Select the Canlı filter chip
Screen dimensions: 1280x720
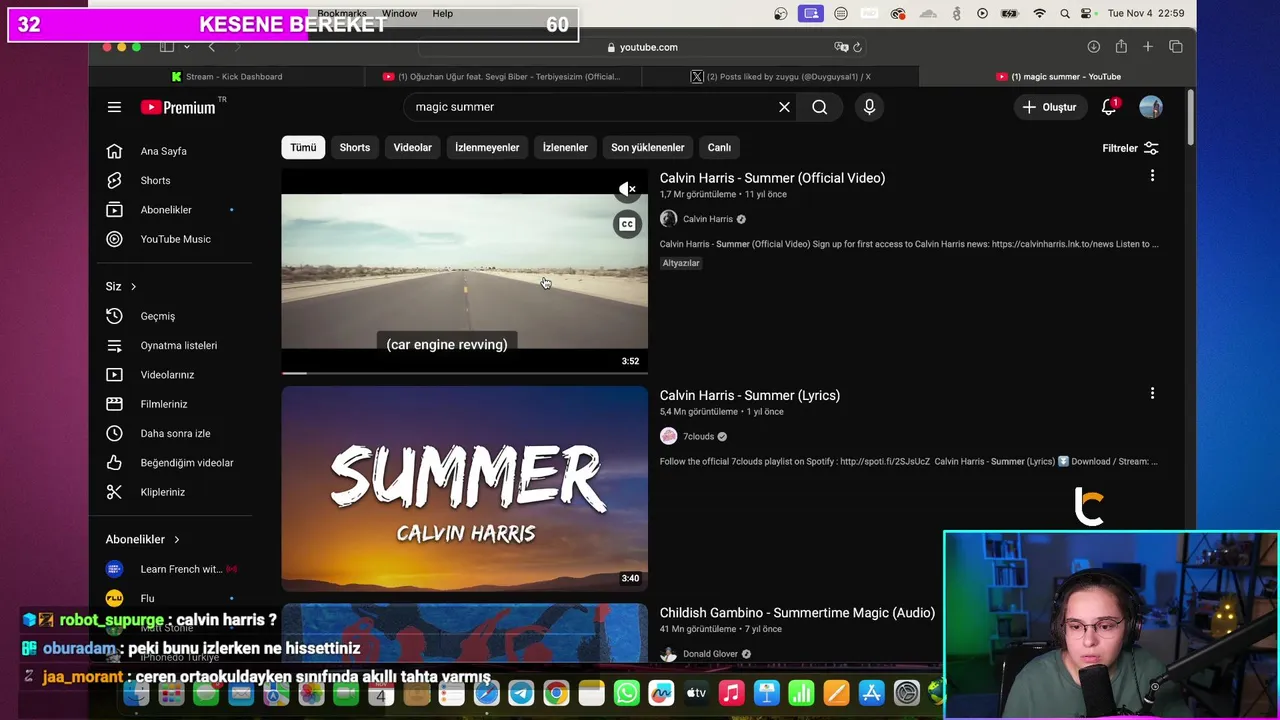coord(719,148)
